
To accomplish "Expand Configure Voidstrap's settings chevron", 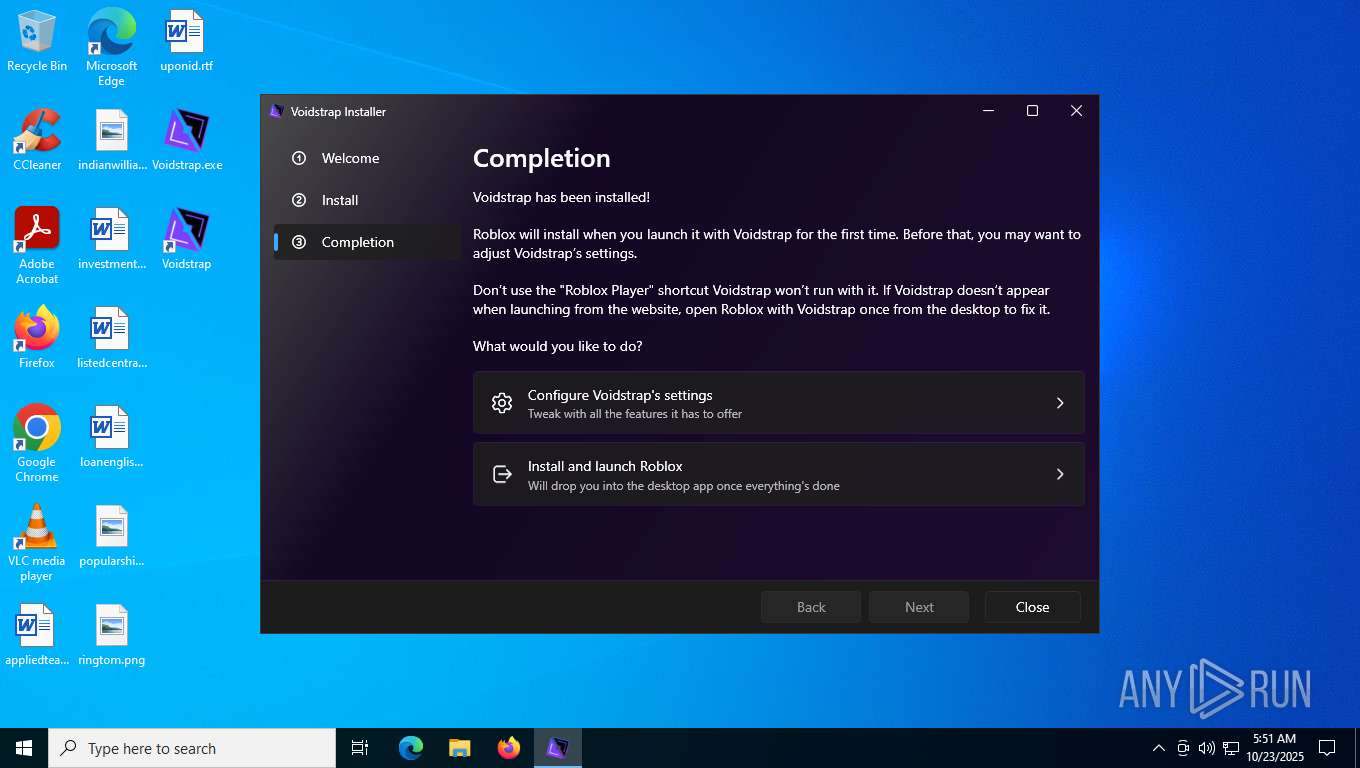I will point(1060,403).
